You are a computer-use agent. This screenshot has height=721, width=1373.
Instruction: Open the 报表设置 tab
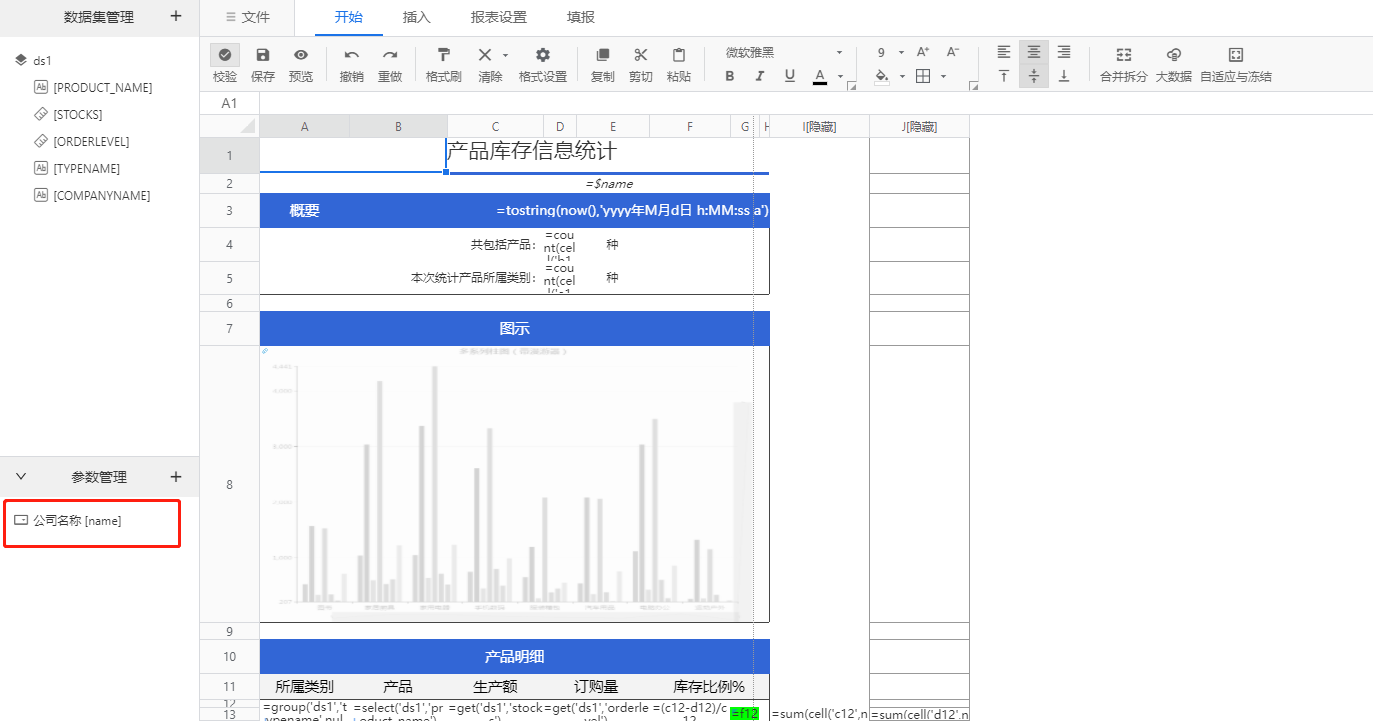click(499, 17)
